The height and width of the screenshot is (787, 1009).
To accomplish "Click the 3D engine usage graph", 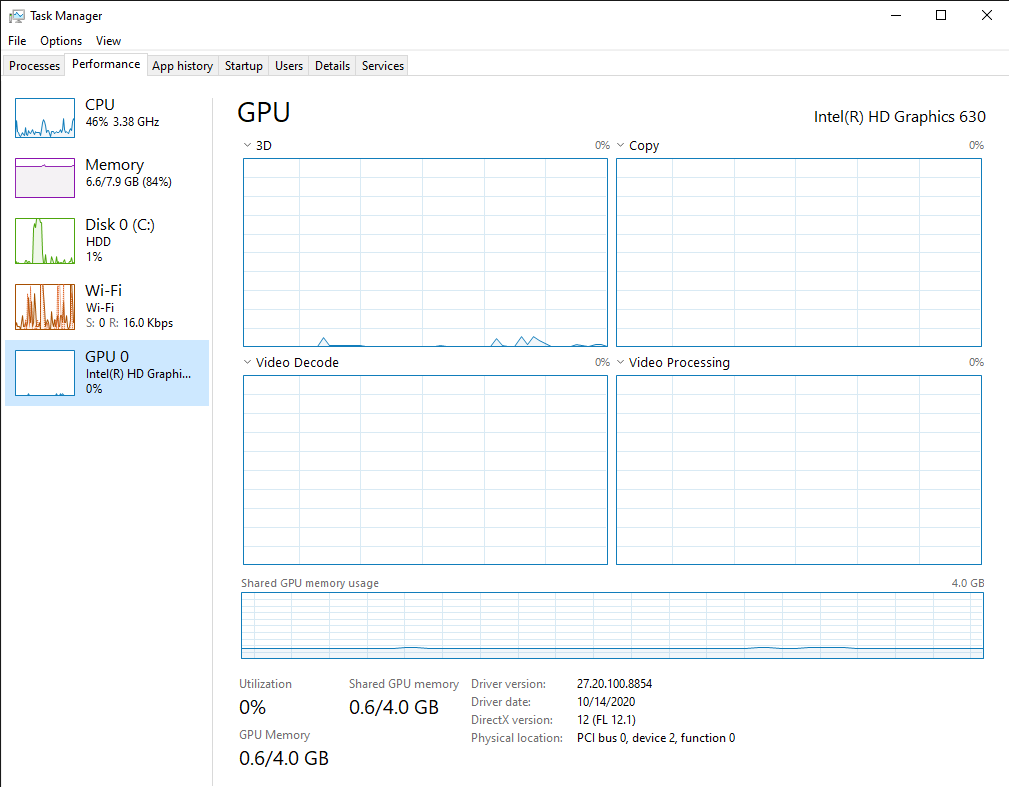I will [x=425, y=252].
